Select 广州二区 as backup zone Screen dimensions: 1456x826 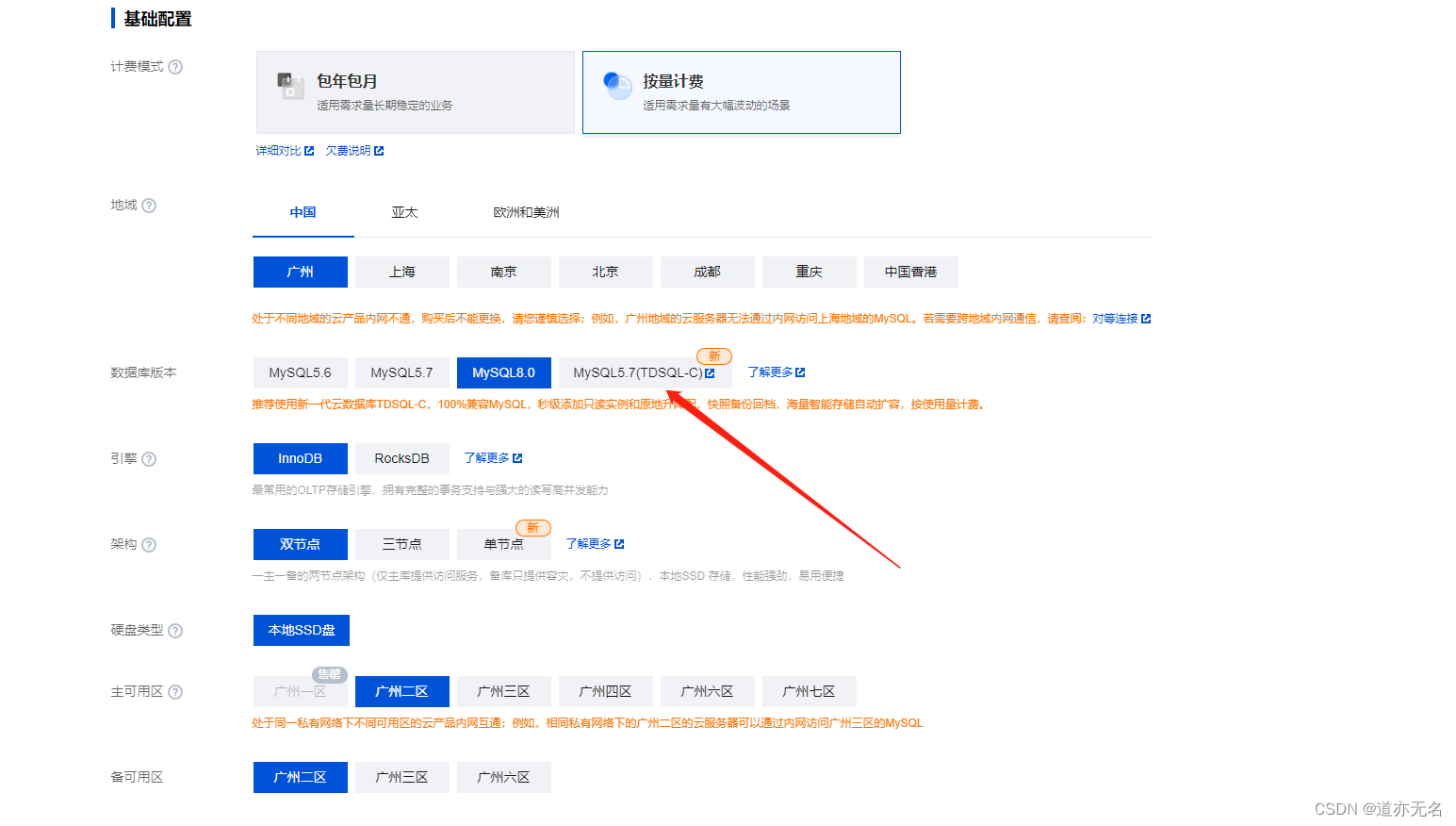pos(301,777)
